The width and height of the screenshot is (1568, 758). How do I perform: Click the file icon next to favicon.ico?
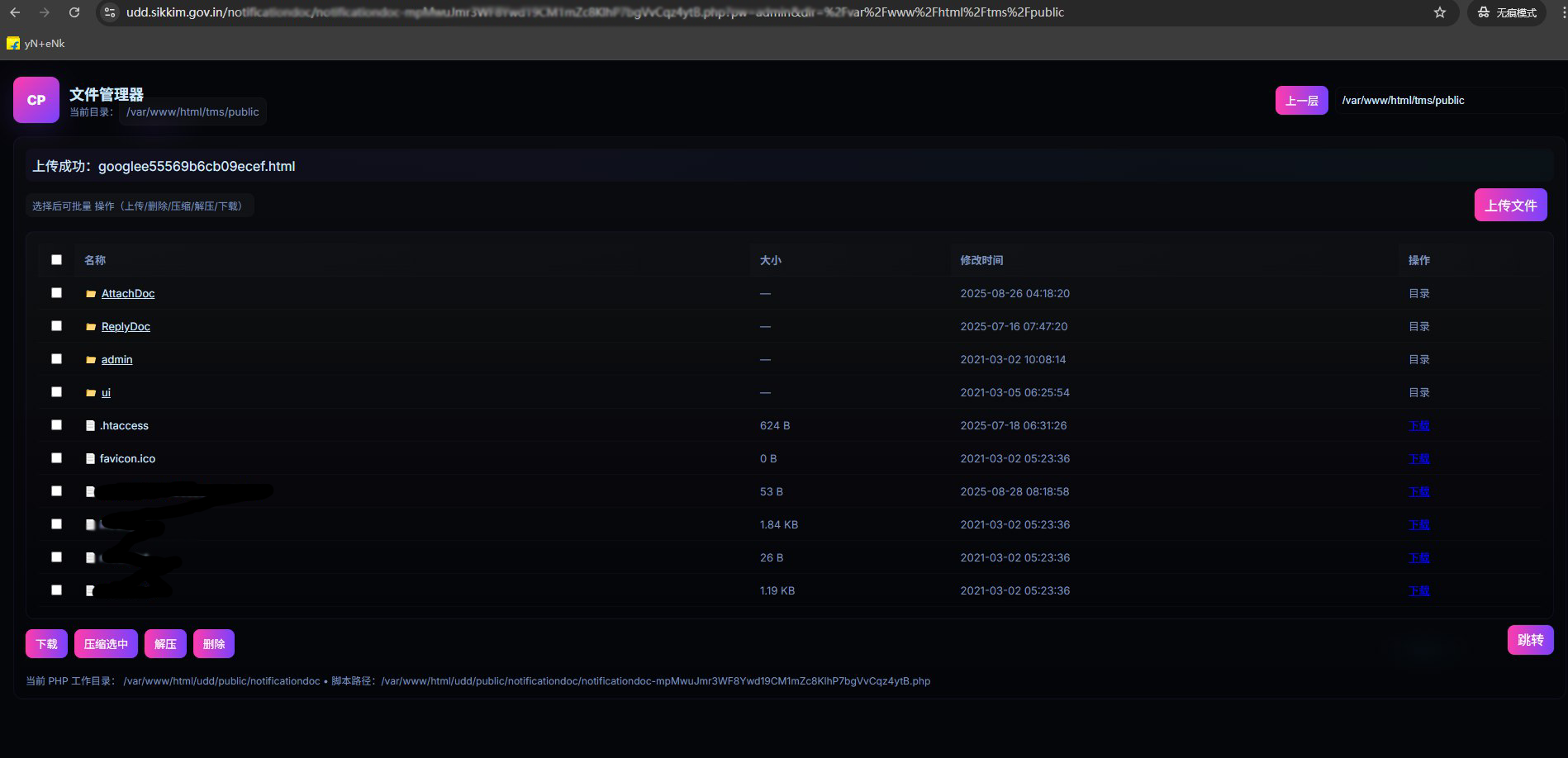tap(91, 459)
